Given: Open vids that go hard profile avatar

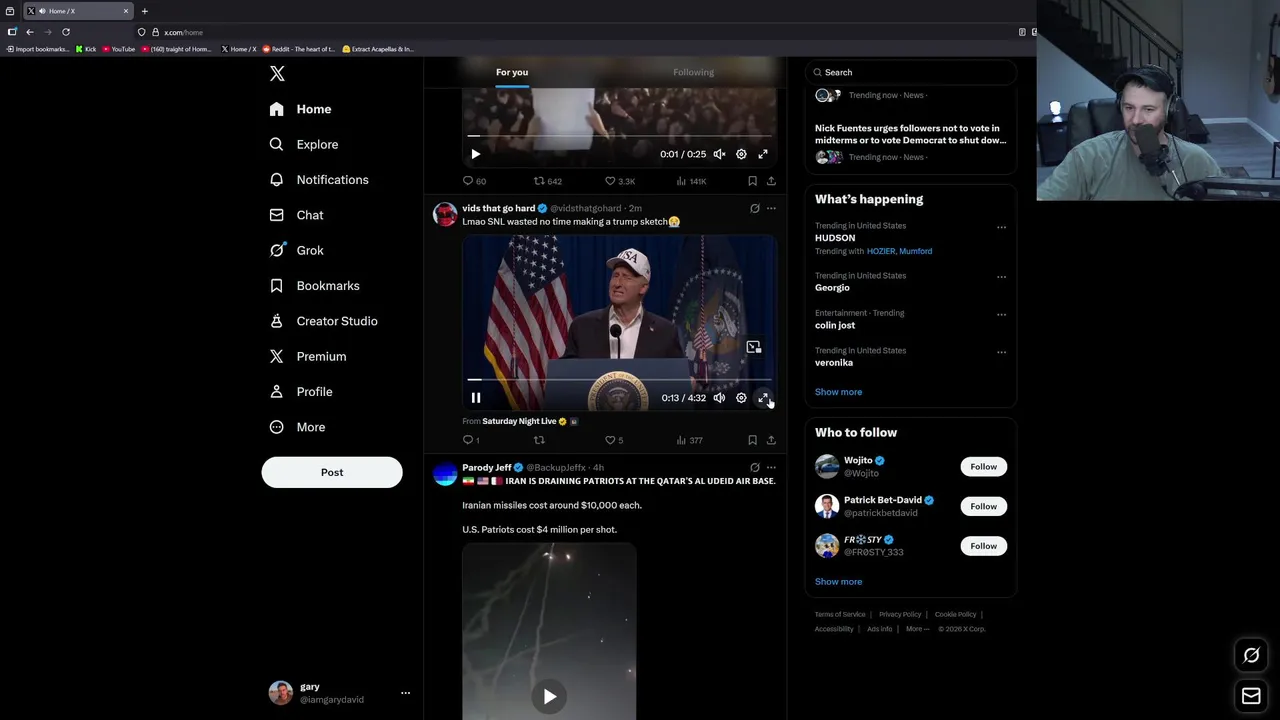Looking at the screenshot, I should (x=445, y=214).
